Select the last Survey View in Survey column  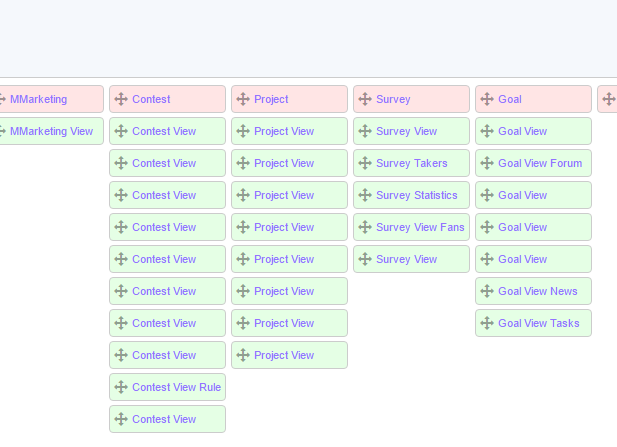[x=406, y=259]
